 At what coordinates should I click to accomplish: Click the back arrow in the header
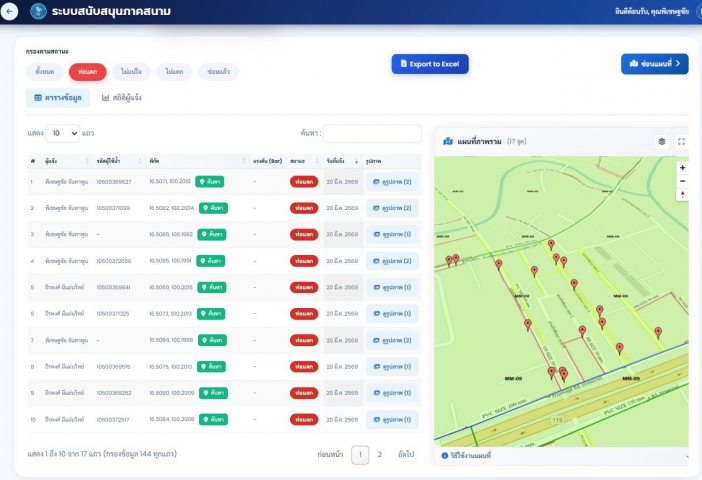pyautogui.click(x=11, y=11)
